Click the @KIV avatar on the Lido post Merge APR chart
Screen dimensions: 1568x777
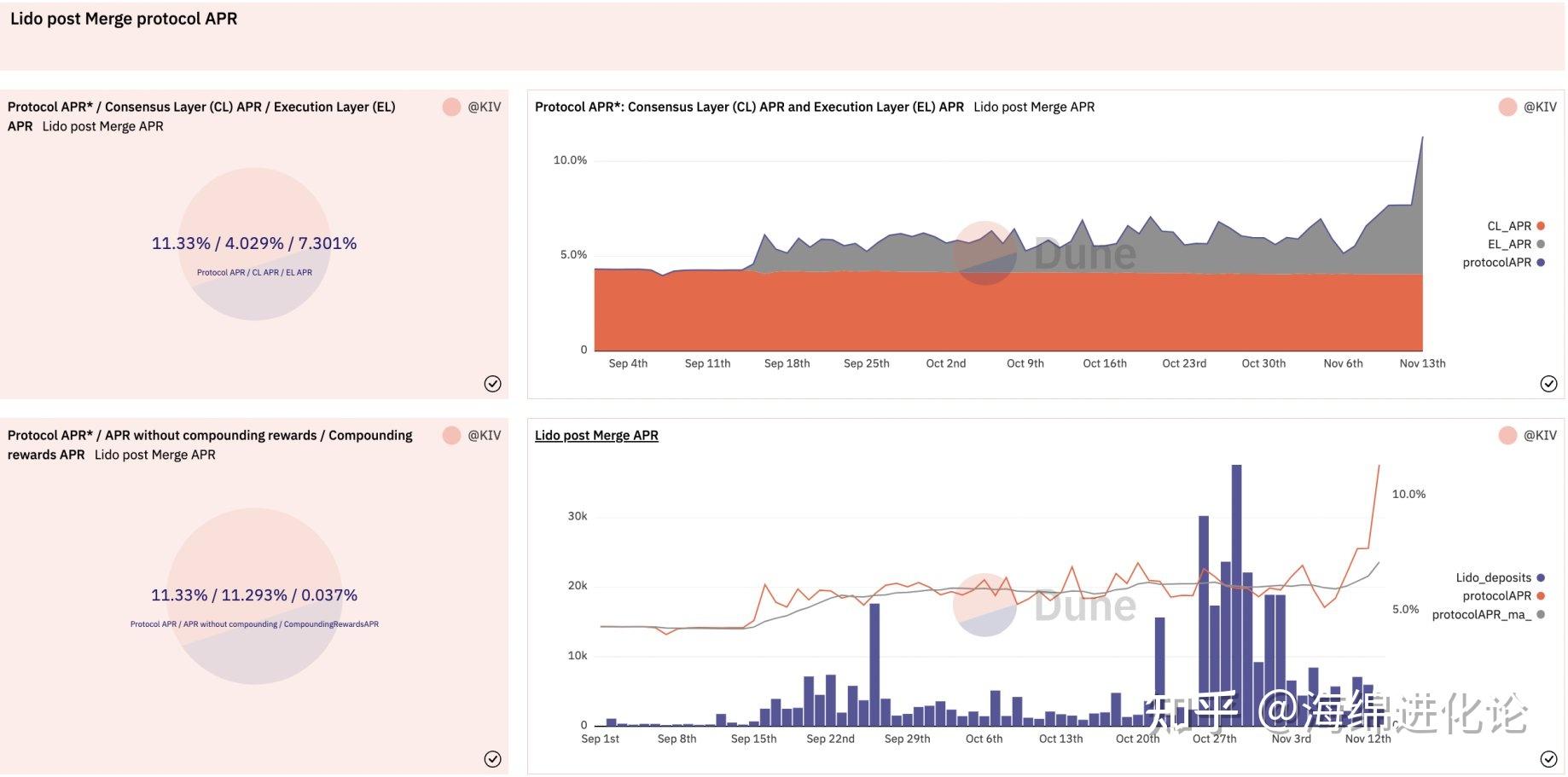[x=1507, y=435]
